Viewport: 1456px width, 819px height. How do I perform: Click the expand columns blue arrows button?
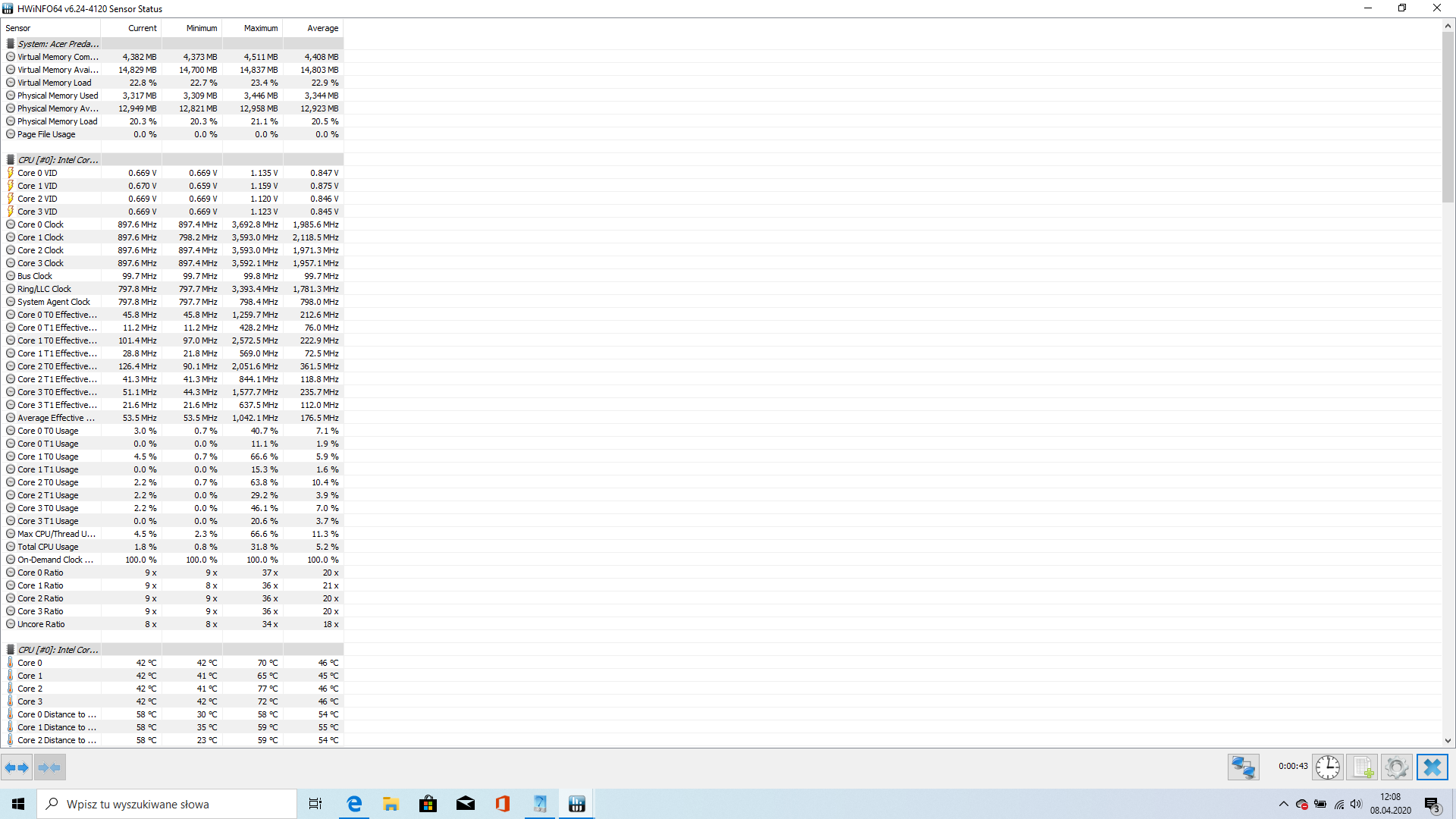point(17,767)
